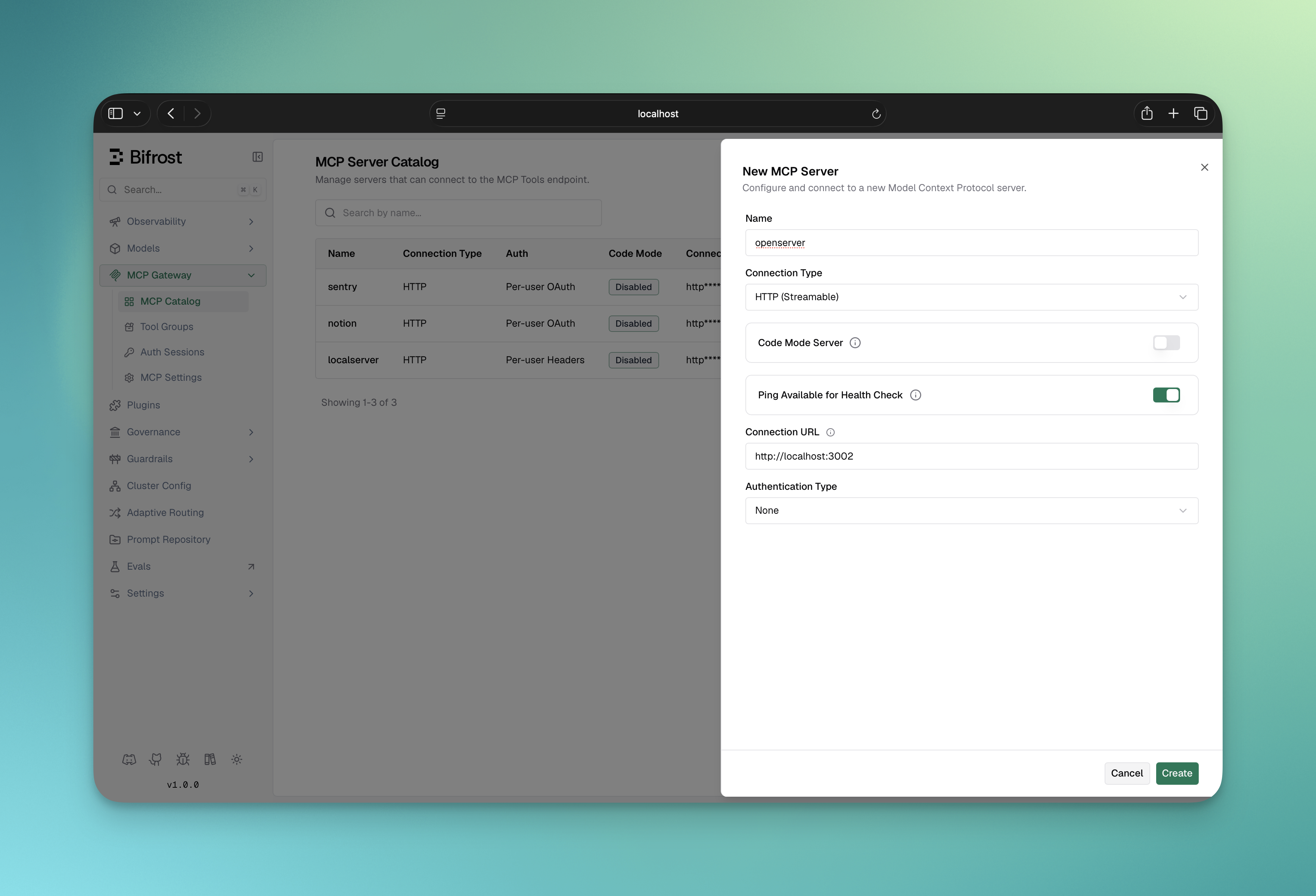Expand the Settings menu chevron
This screenshot has height=896, width=1316.
[x=251, y=593]
